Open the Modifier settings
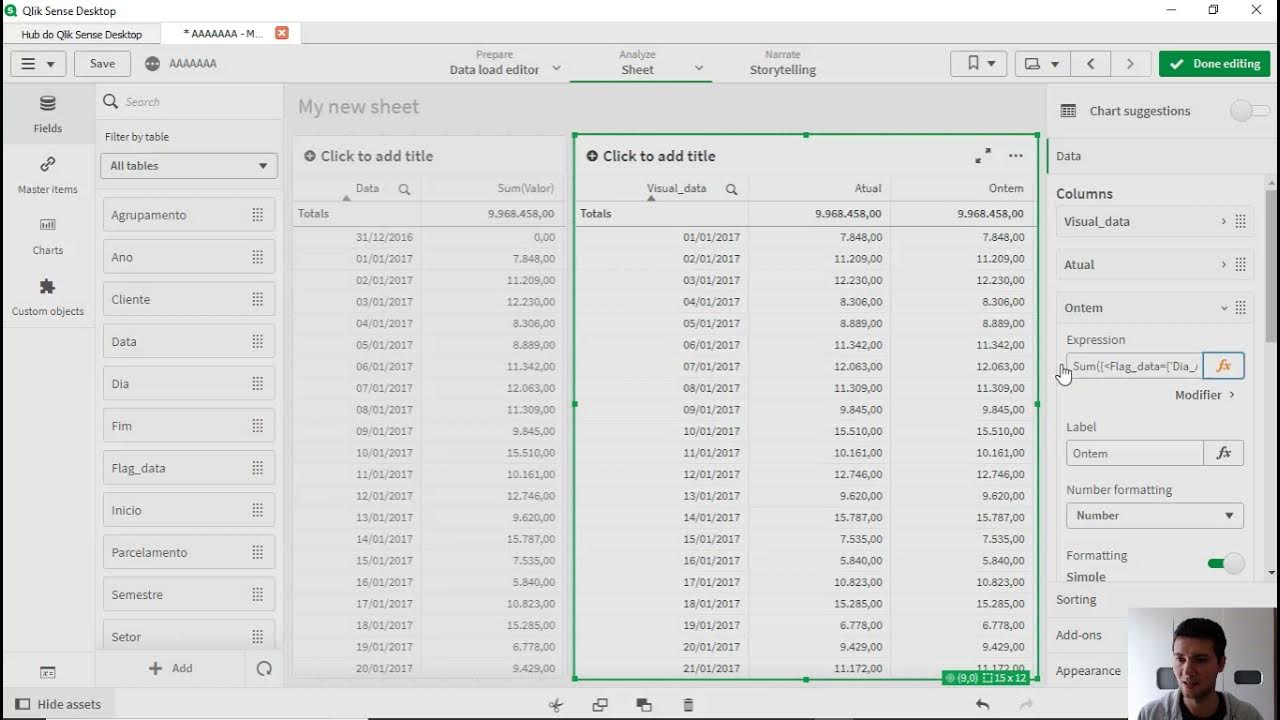This screenshot has height=720, width=1280. pyautogui.click(x=1205, y=395)
